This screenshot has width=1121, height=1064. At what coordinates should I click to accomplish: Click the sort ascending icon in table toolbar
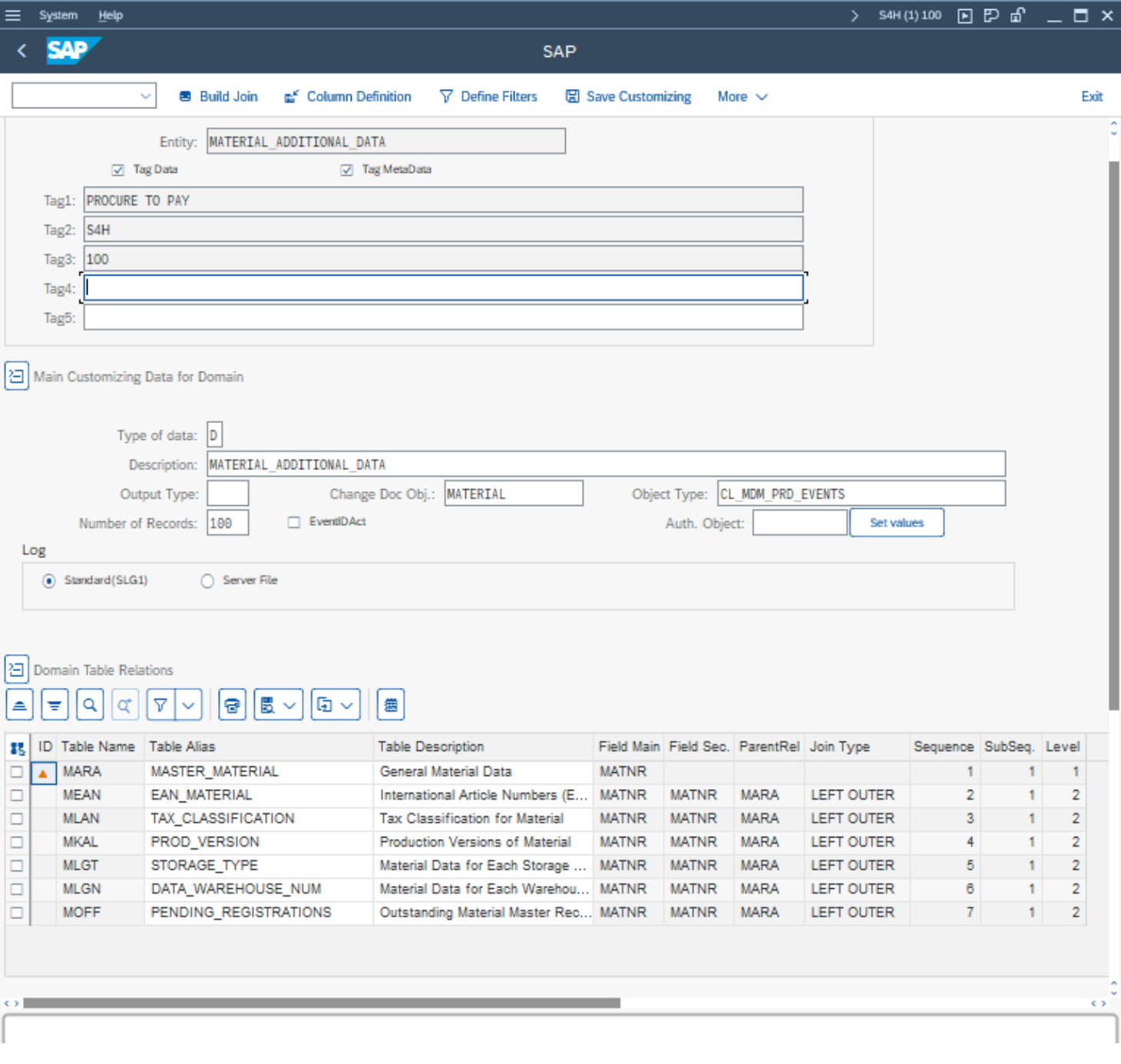pos(19,705)
